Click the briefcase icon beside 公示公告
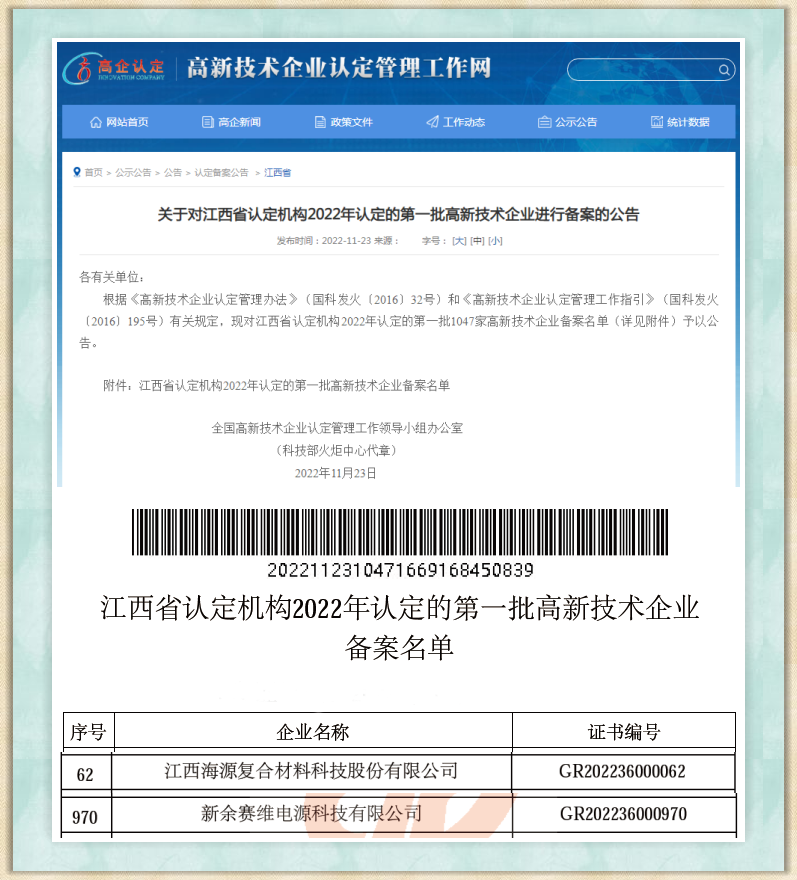 (544, 122)
